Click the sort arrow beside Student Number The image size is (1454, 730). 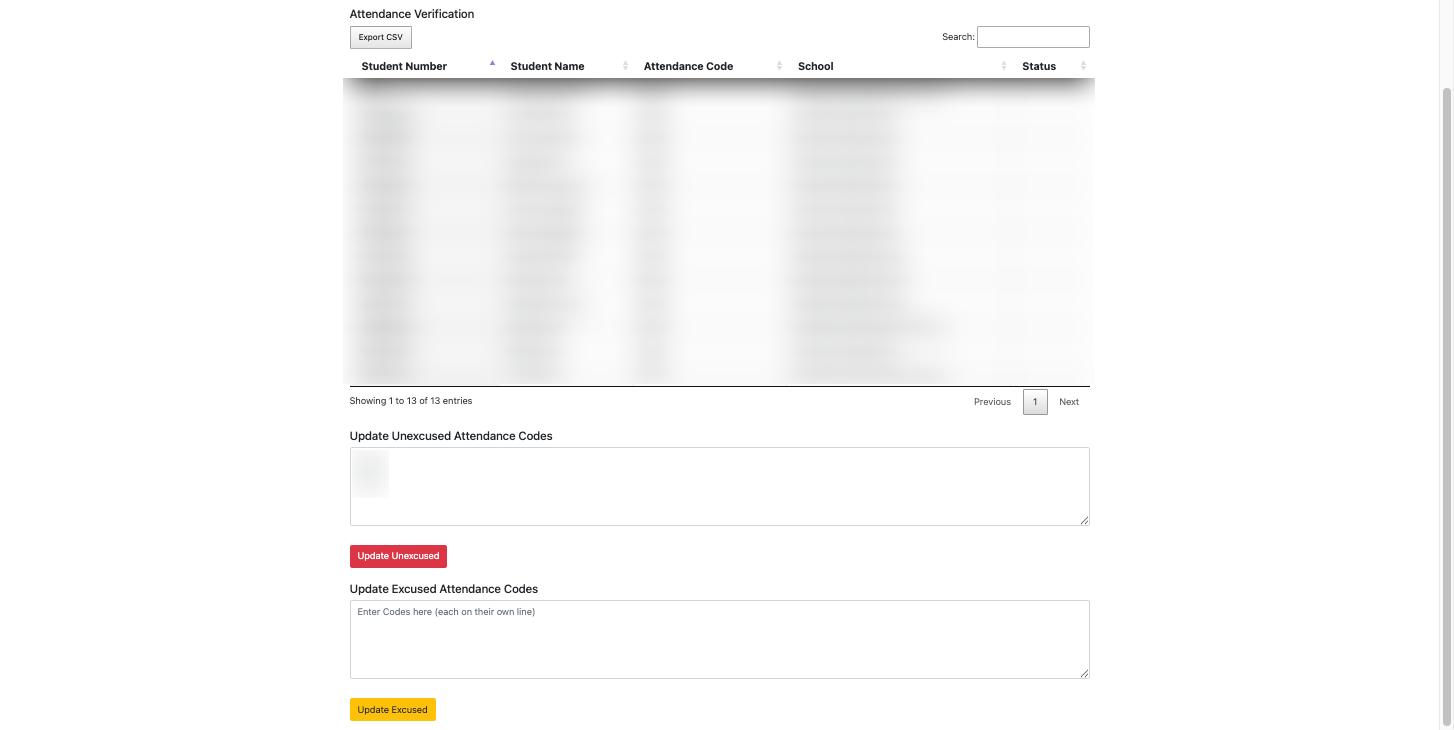(492, 64)
